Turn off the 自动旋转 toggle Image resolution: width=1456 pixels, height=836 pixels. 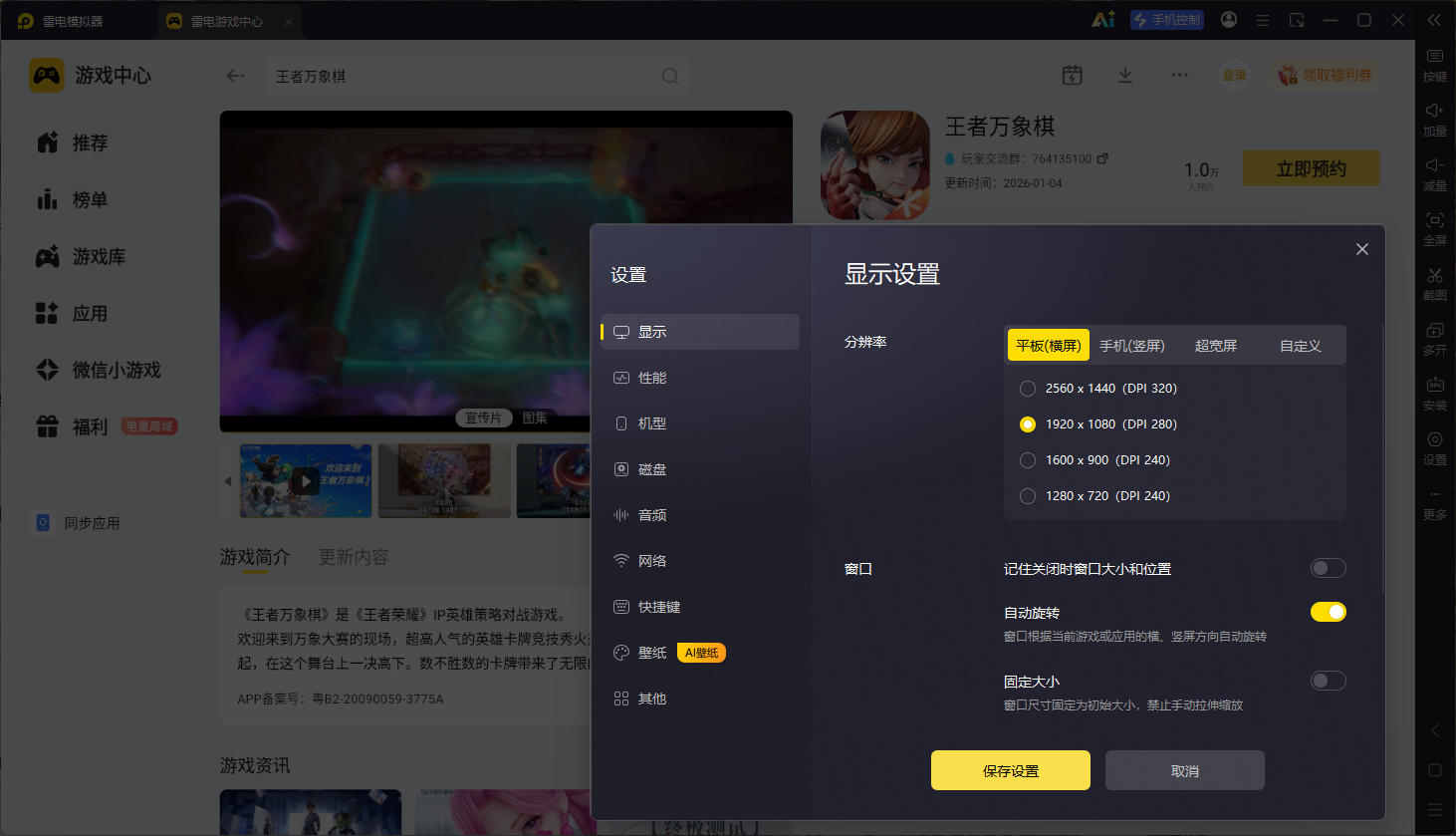click(1329, 612)
